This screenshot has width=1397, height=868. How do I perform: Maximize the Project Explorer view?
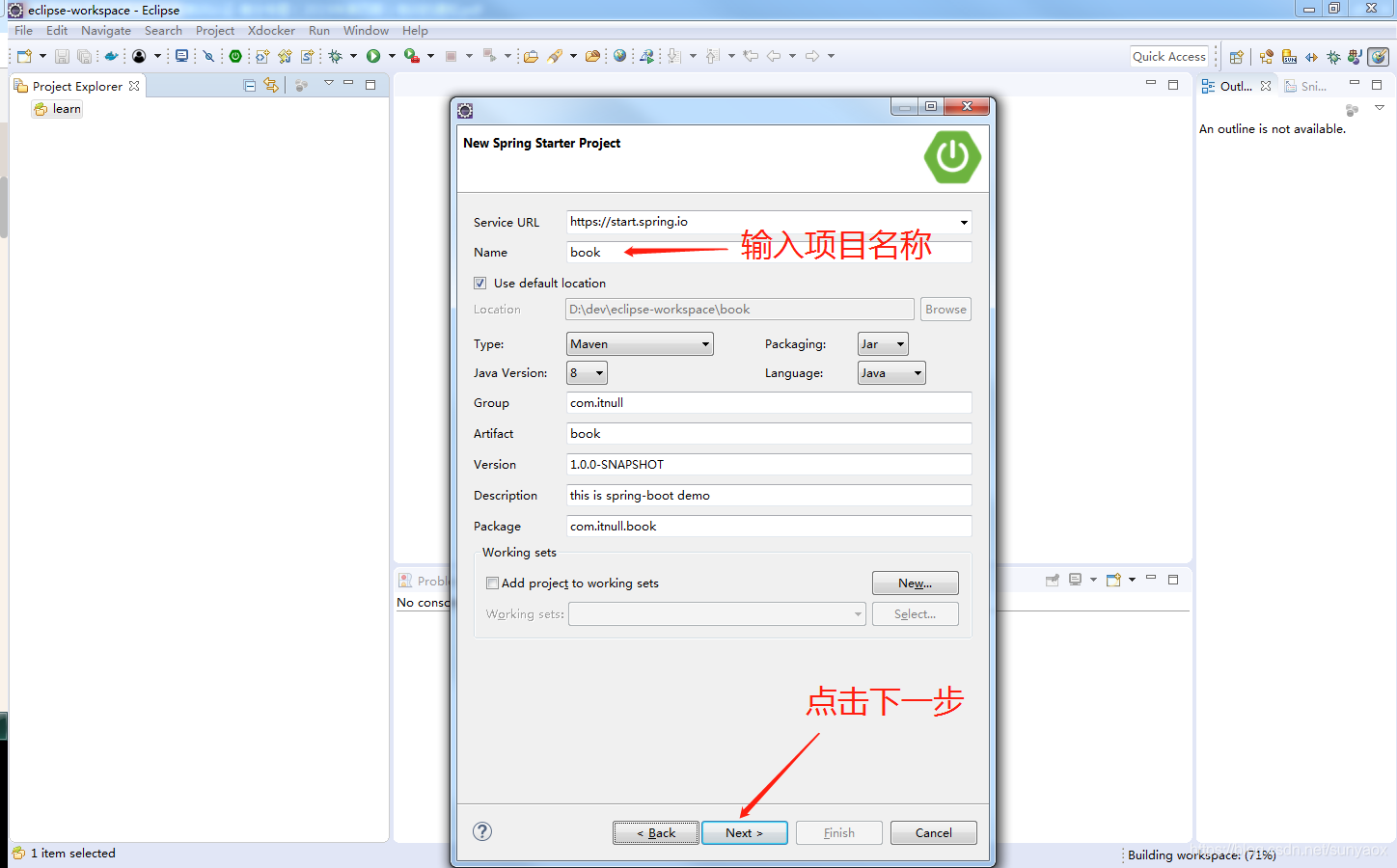[370, 85]
